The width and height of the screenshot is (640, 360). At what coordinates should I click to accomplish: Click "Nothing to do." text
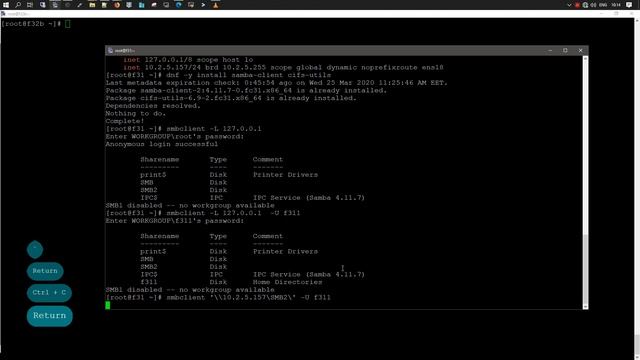136,113
